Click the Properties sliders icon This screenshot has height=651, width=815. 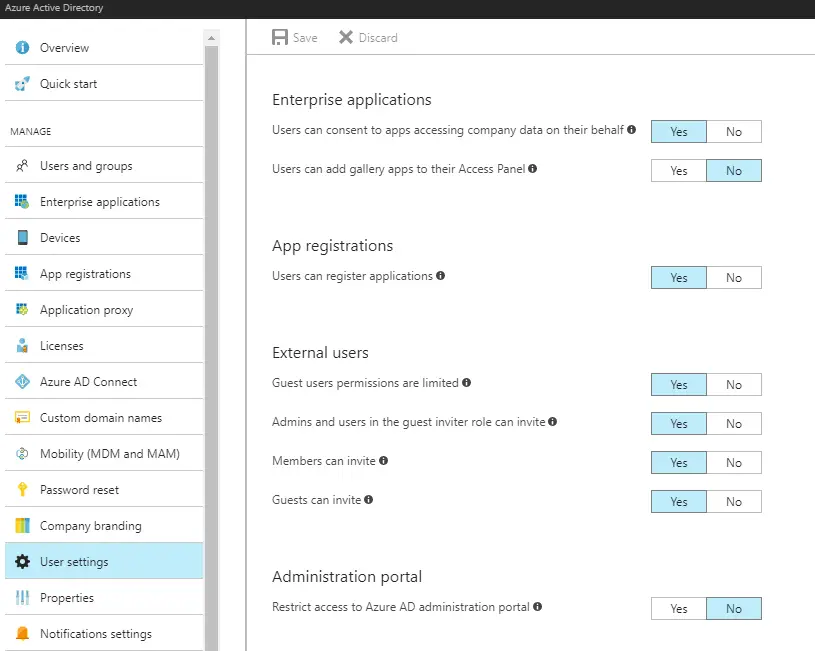(22, 597)
